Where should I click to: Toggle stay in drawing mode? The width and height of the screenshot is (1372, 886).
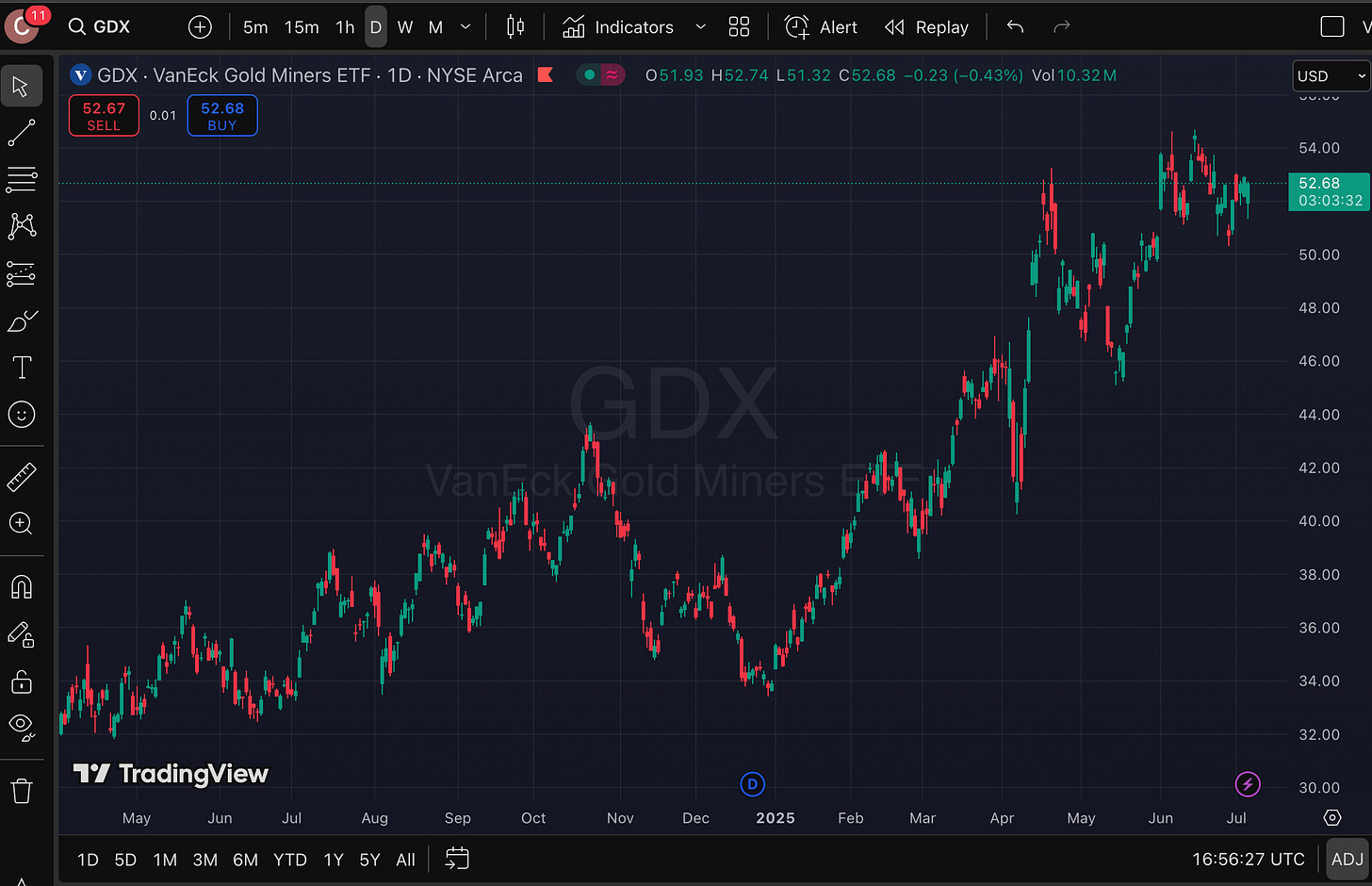pyautogui.click(x=21, y=634)
